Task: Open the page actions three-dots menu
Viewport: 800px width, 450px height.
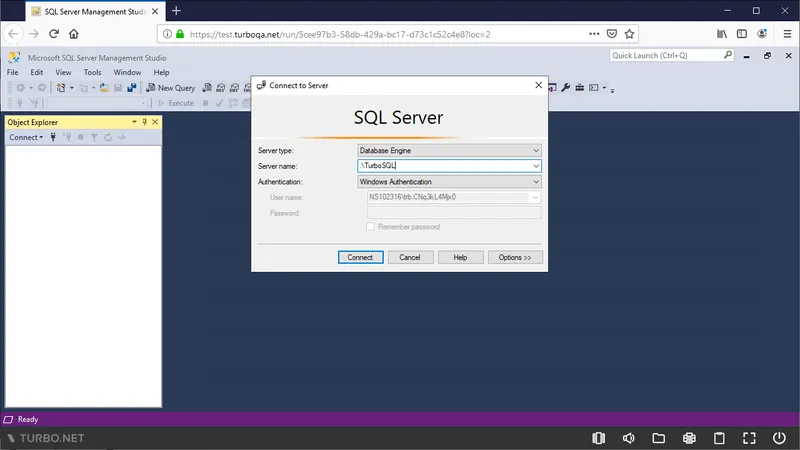Action: point(594,34)
